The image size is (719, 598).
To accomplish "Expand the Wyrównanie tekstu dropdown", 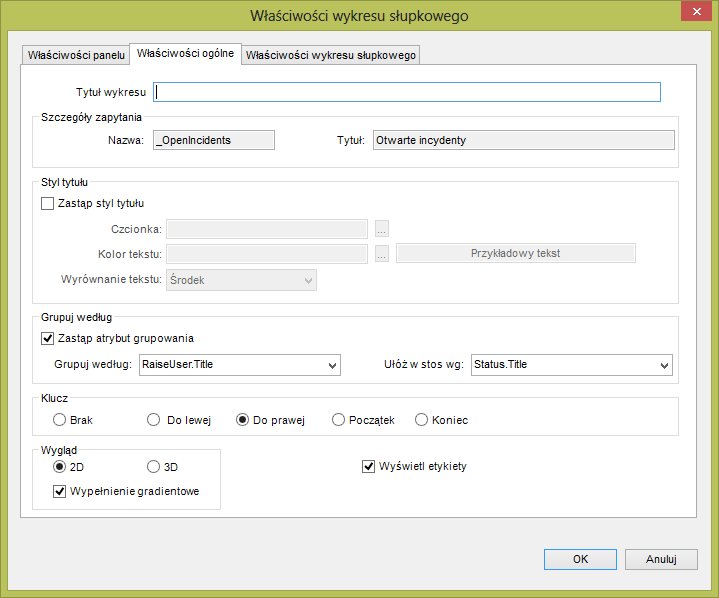I will [241, 280].
